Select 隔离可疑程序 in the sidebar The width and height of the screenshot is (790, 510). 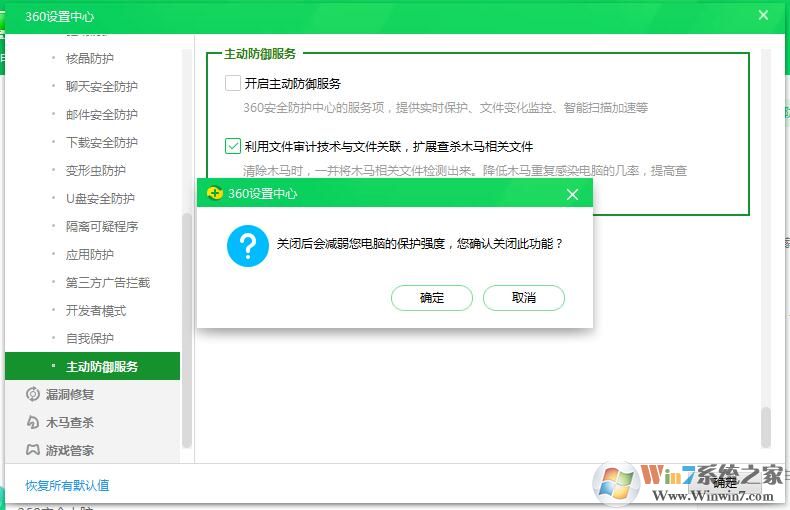102,226
